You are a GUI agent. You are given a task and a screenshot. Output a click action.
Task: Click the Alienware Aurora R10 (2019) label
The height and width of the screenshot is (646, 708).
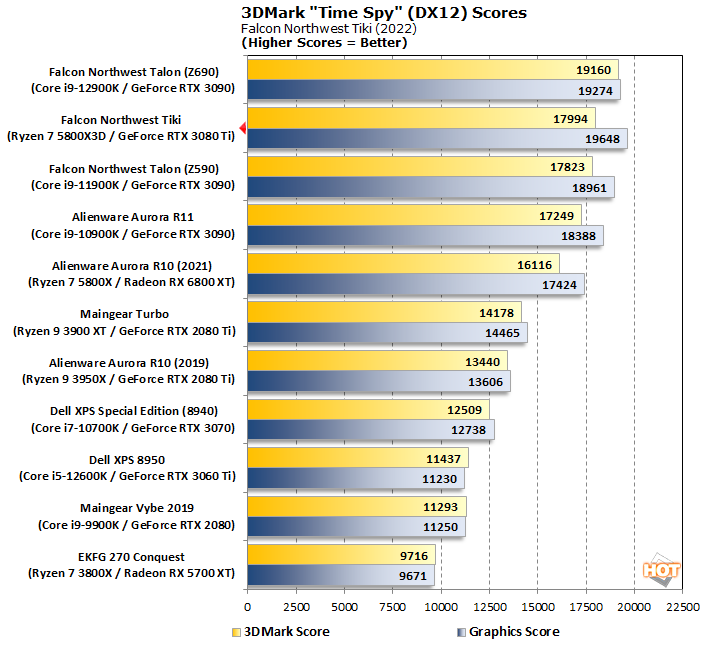point(129,363)
